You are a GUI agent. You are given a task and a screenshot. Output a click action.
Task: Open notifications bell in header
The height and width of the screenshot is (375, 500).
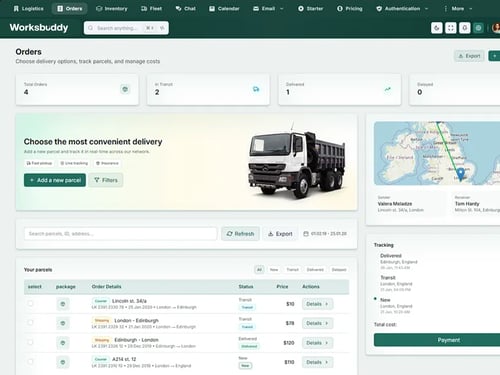pyautogui.click(x=465, y=28)
